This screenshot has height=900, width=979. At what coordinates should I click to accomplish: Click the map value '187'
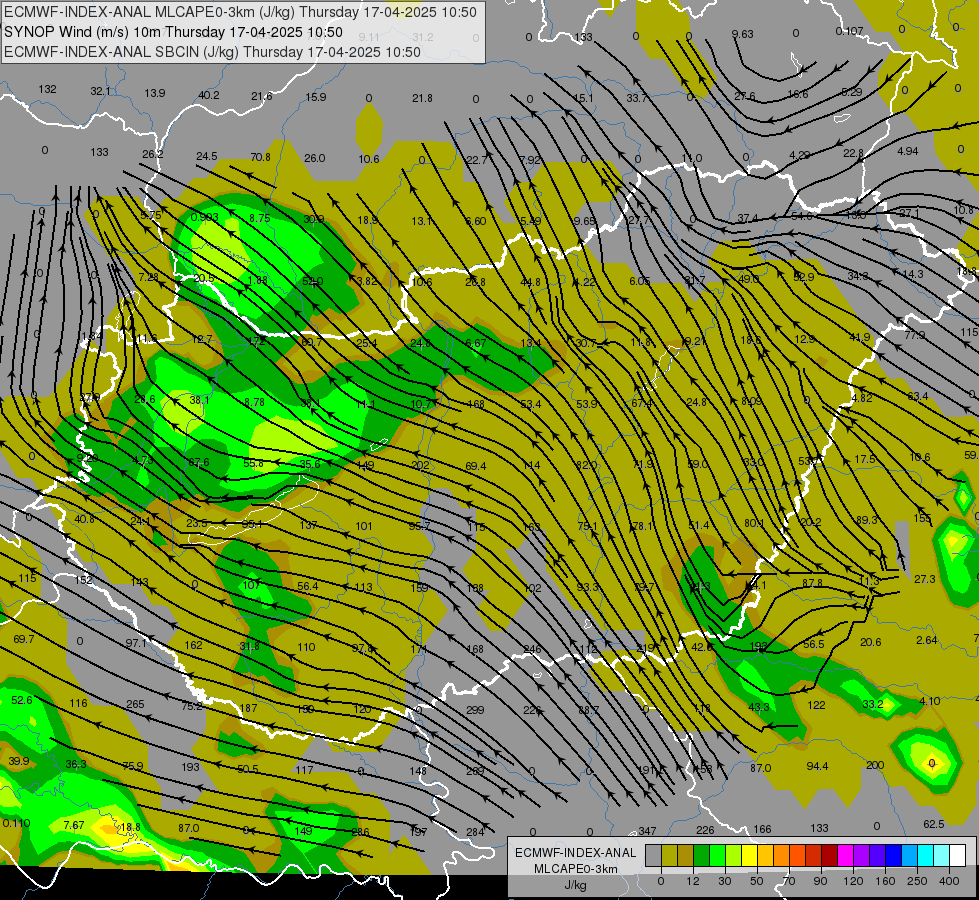click(x=248, y=708)
